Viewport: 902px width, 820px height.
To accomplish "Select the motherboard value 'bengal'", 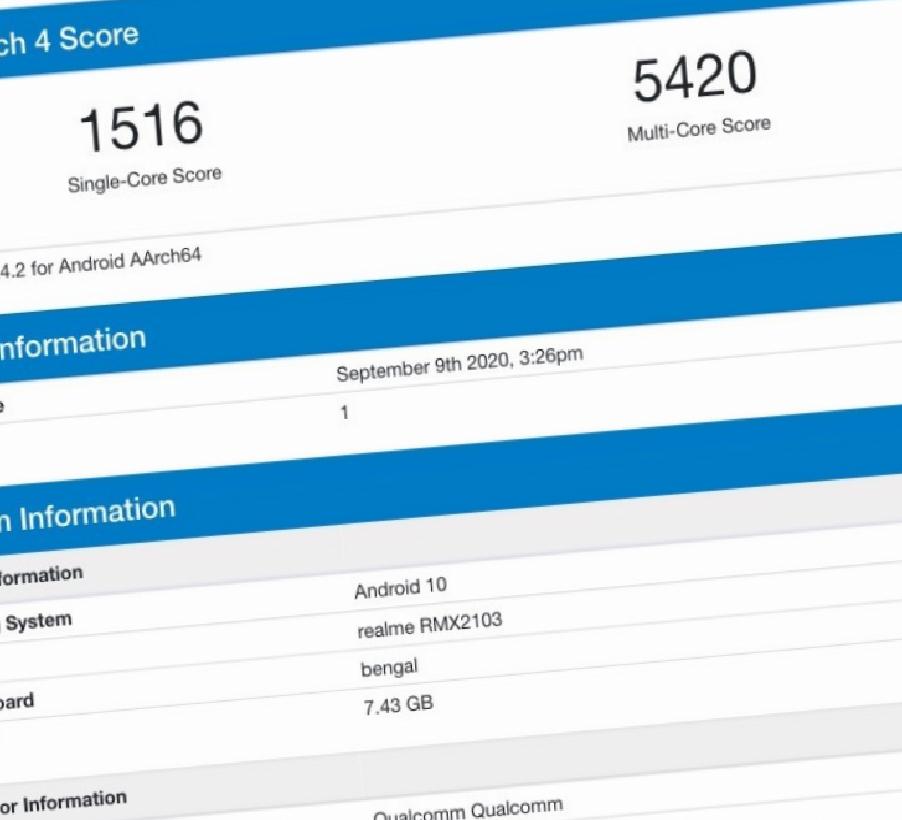I will [x=389, y=668].
